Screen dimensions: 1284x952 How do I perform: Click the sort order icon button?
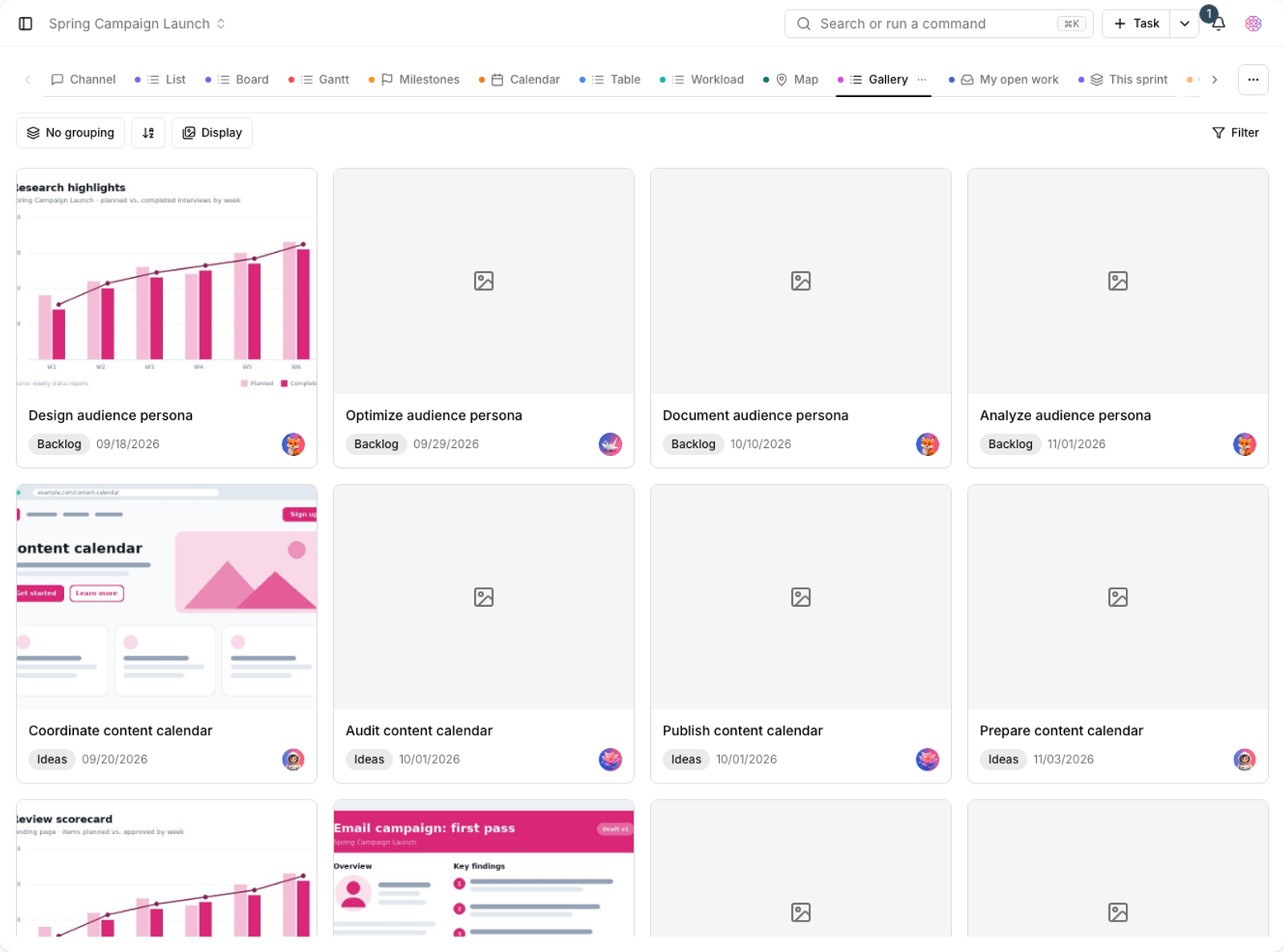click(x=148, y=132)
